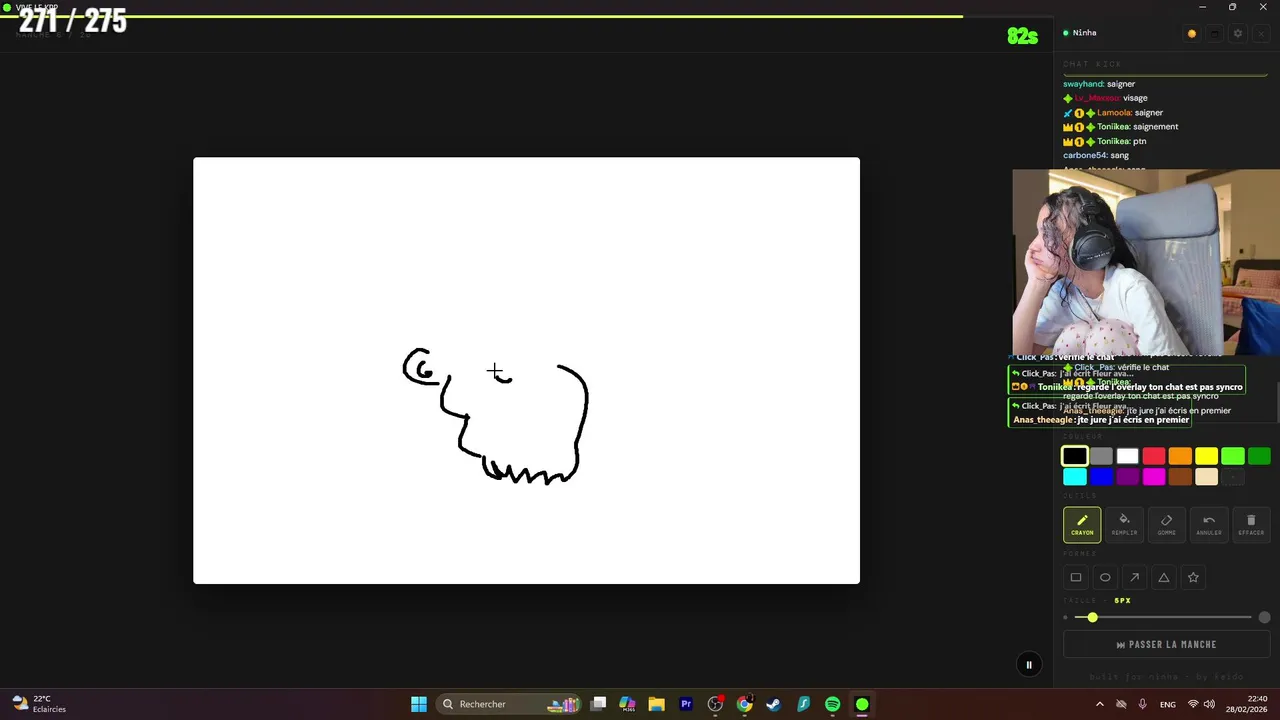Select the Gomme eraser tool
This screenshot has height=720, width=1280.
pyautogui.click(x=1166, y=524)
